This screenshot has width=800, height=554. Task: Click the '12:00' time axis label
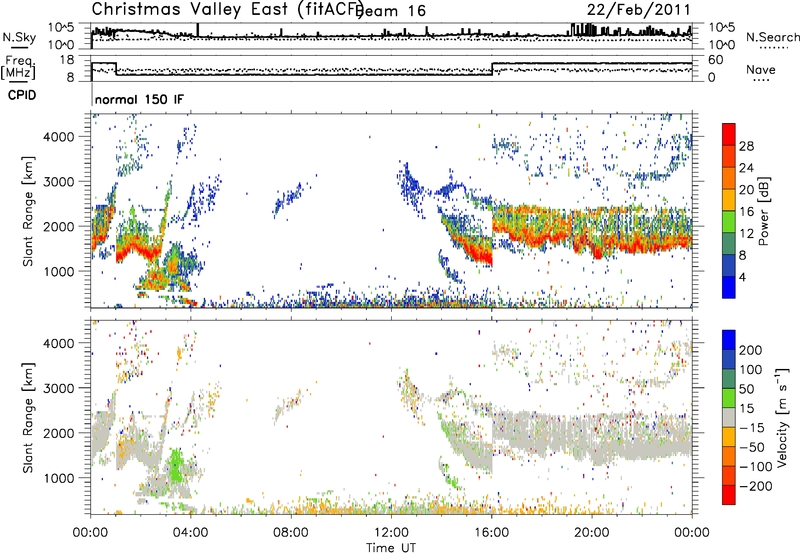point(391,533)
